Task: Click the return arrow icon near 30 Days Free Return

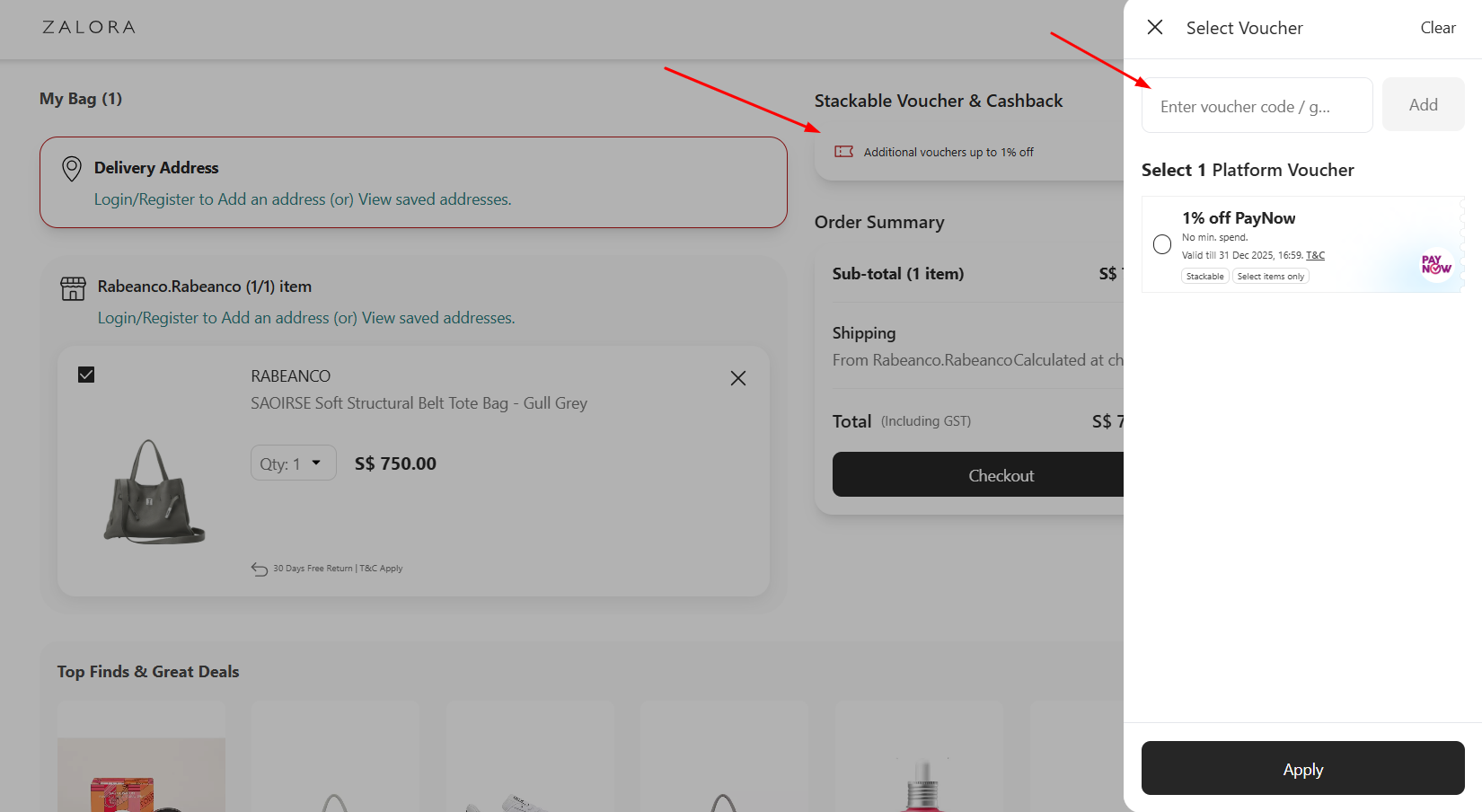Action: click(258, 568)
